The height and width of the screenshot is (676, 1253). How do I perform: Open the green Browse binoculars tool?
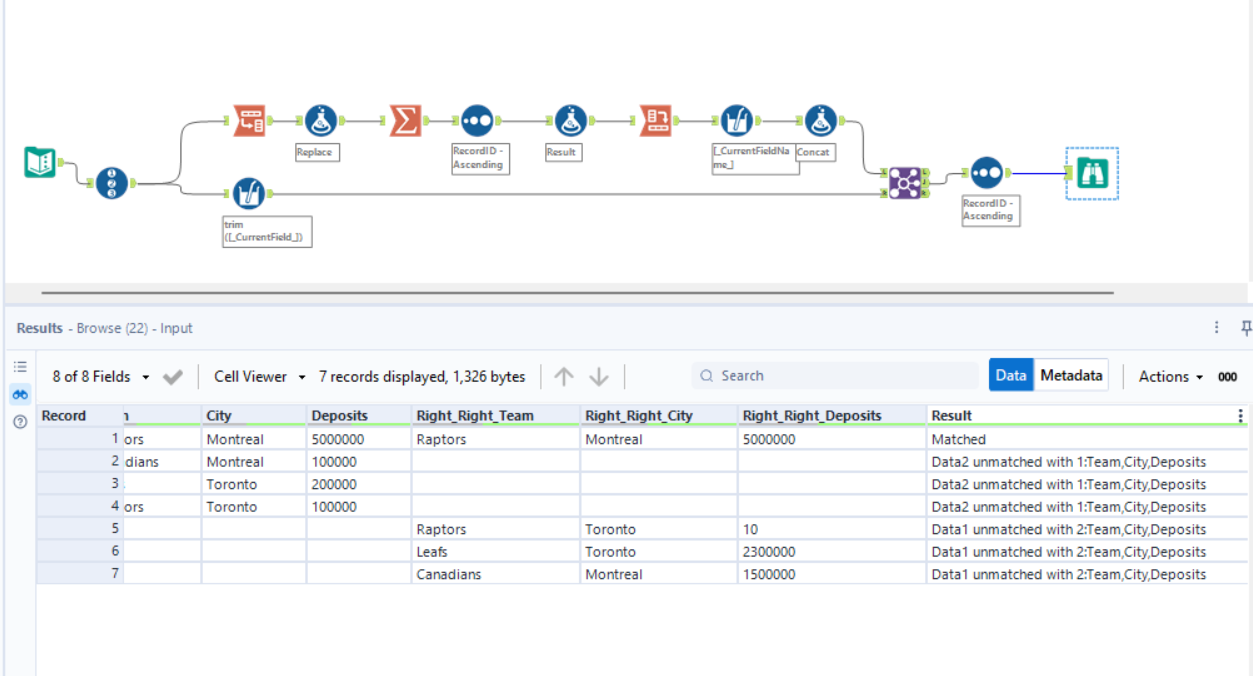pyautogui.click(x=1091, y=172)
